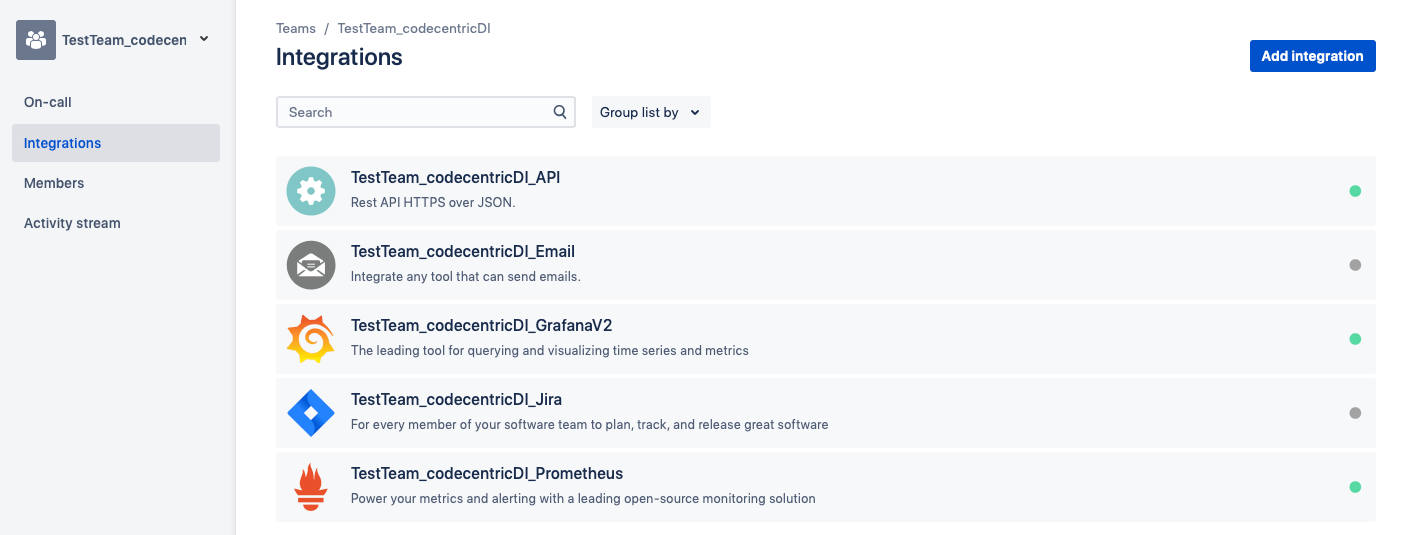Click the magnifier icon in search box
This screenshot has height=535, width=1404.
point(560,112)
